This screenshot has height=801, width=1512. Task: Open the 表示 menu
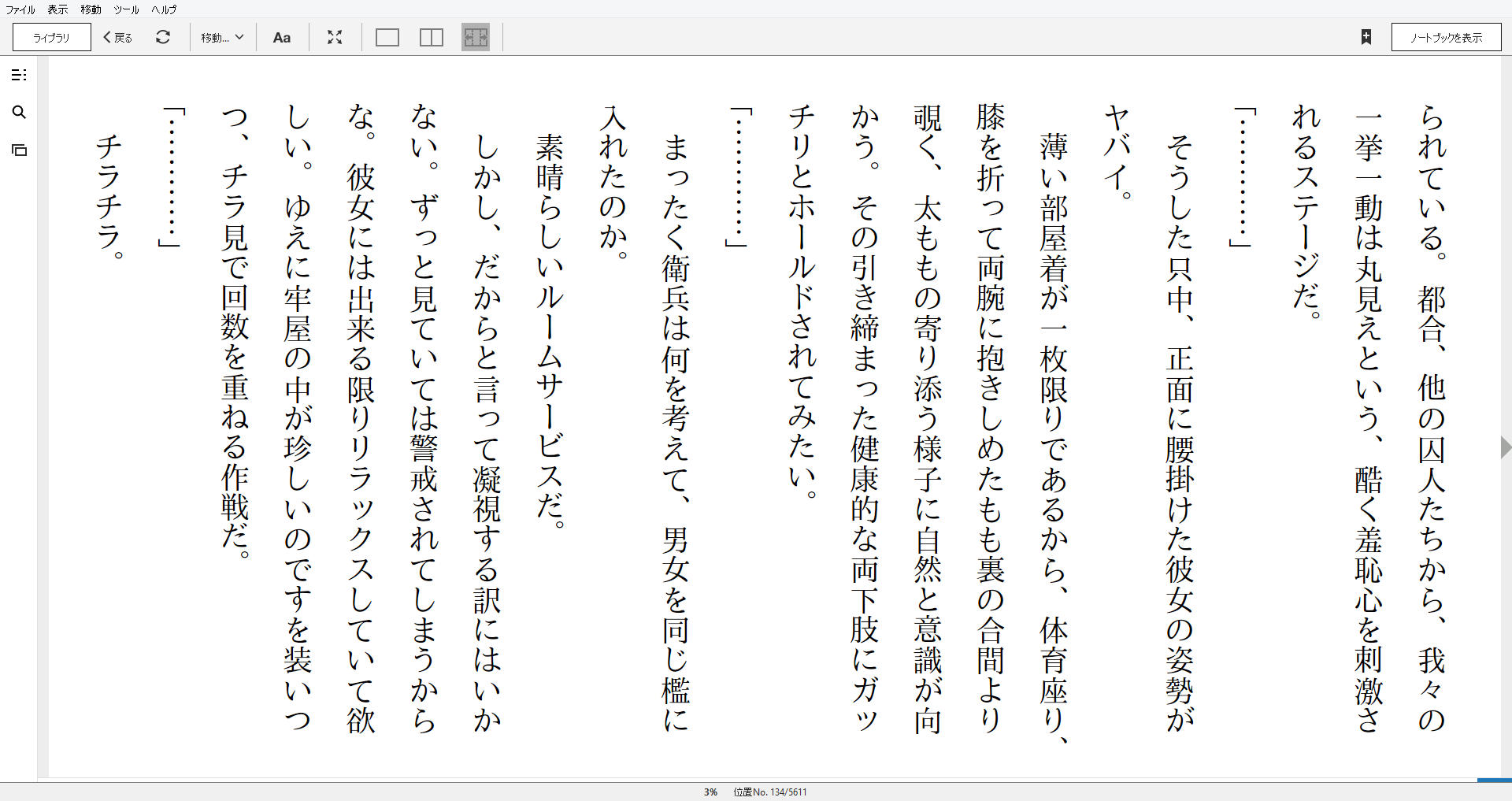click(57, 9)
